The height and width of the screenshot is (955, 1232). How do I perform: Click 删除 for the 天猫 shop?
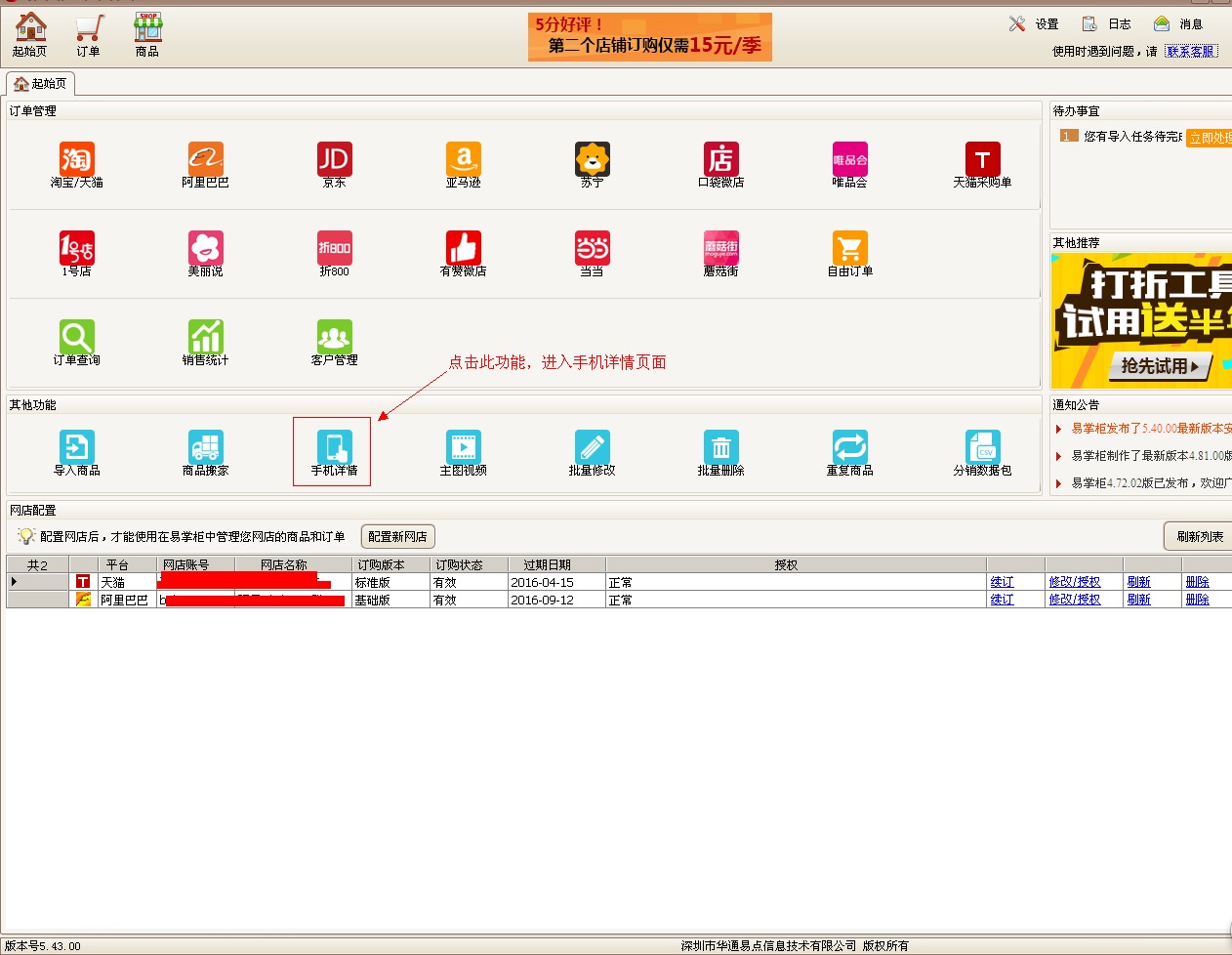1197,582
